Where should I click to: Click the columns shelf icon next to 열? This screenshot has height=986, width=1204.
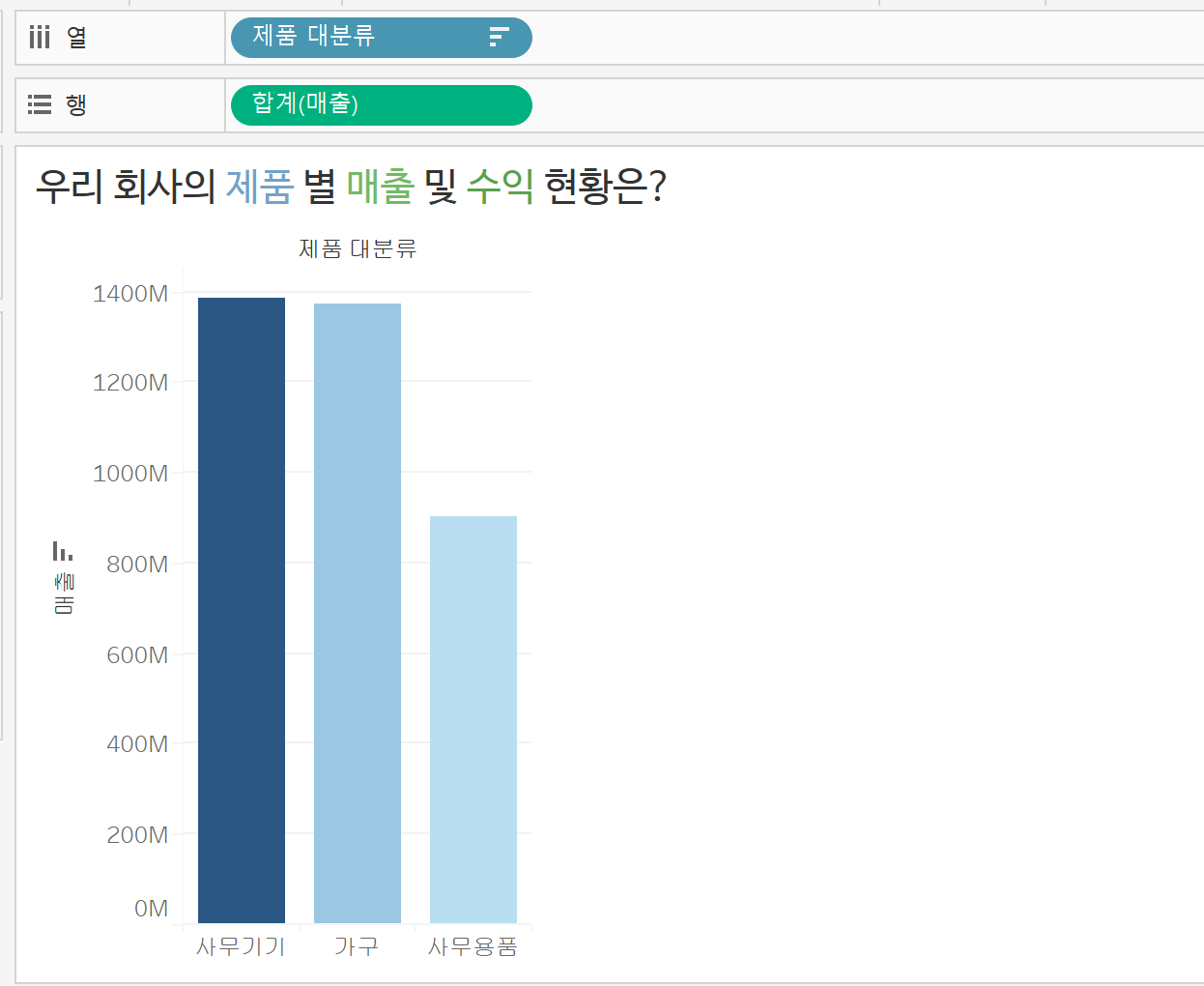(x=40, y=38)
